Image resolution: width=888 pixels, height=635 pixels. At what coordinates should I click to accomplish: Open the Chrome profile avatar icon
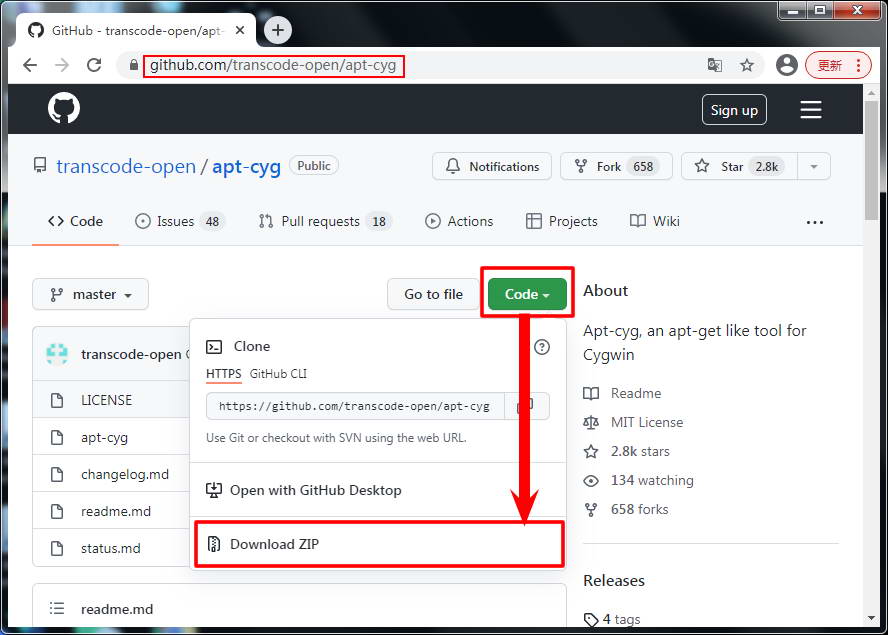point(787,65)
